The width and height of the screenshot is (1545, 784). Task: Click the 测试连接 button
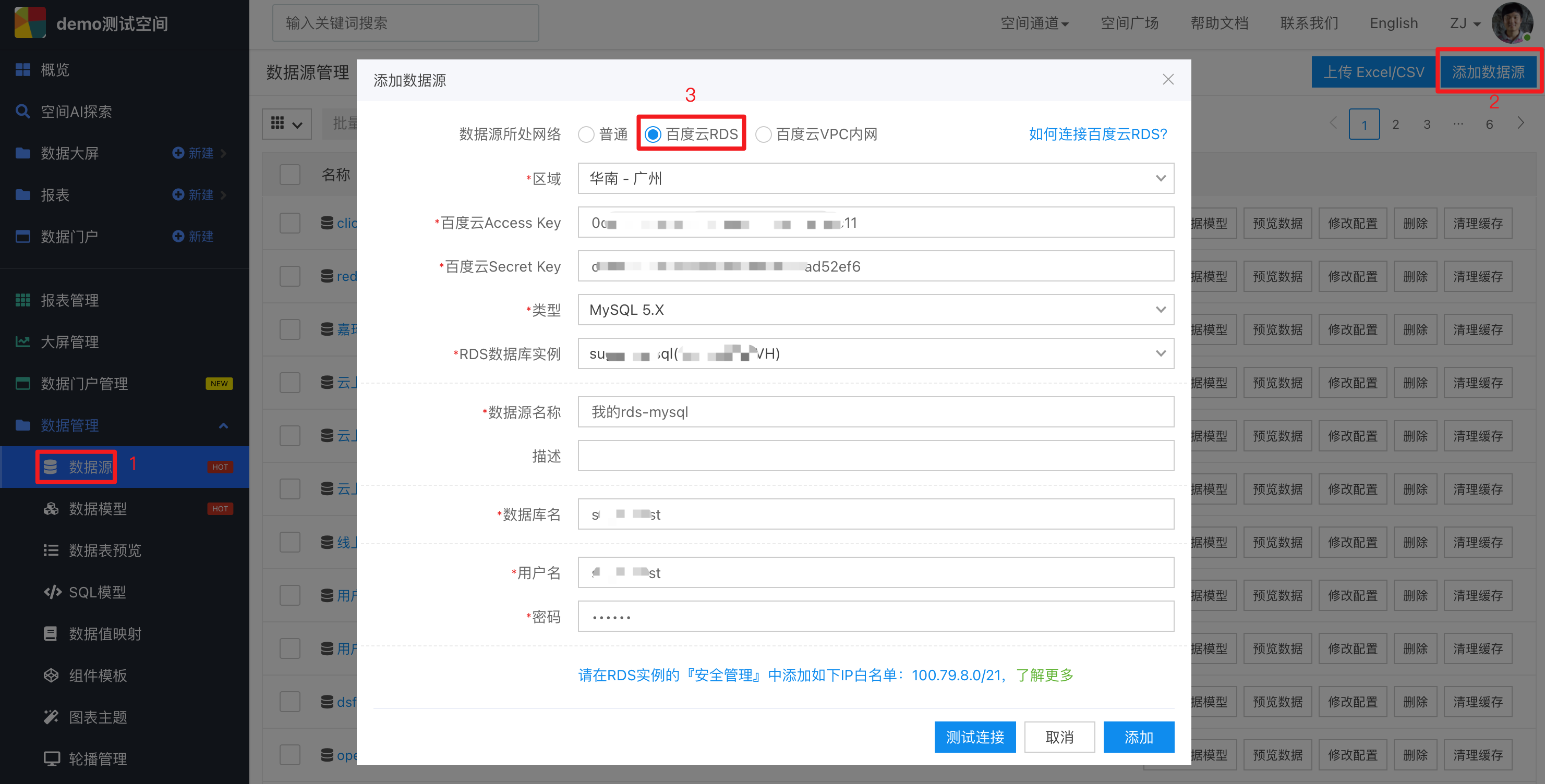click(974, 737)
